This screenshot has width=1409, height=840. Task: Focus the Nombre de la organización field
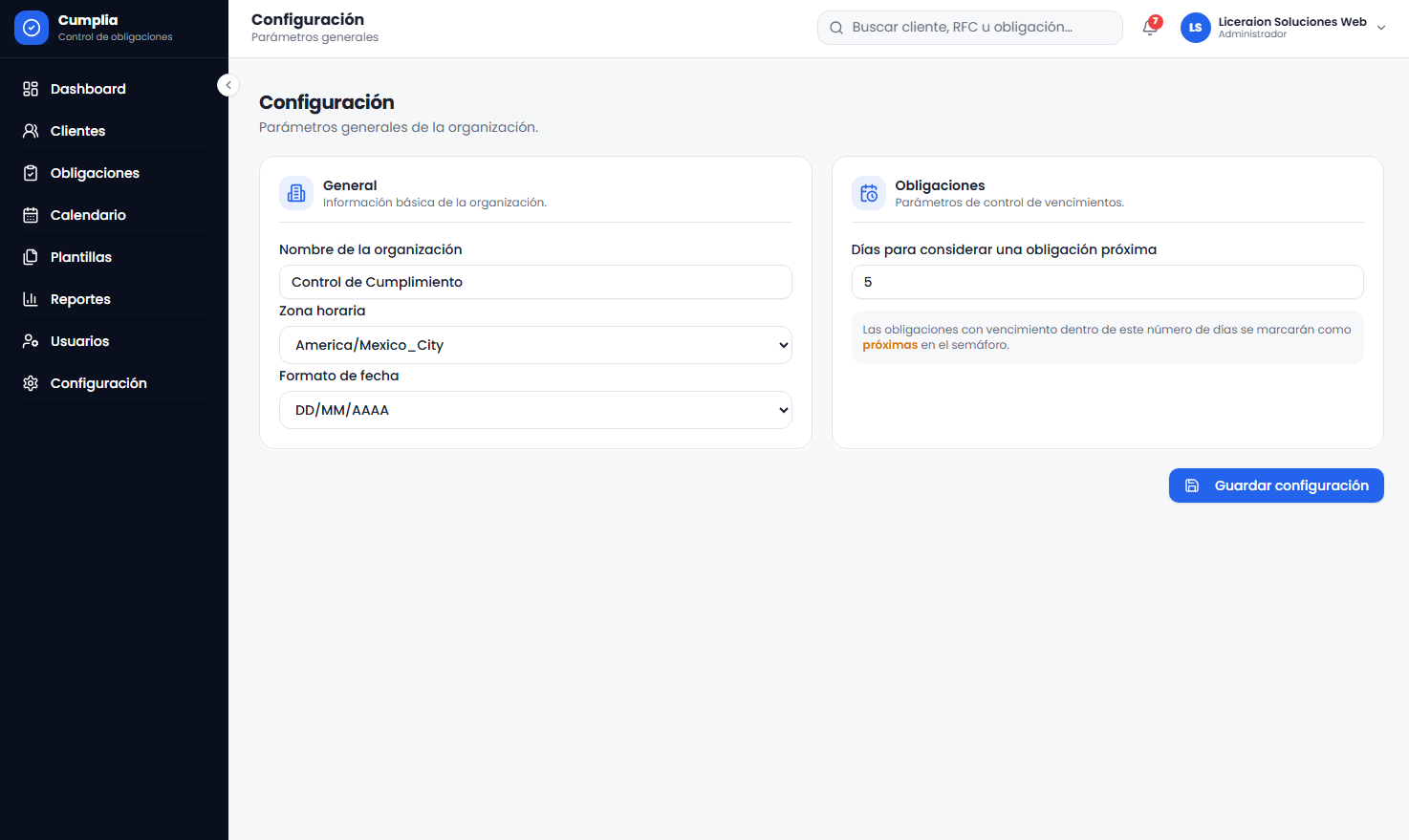tap(535, 282)
